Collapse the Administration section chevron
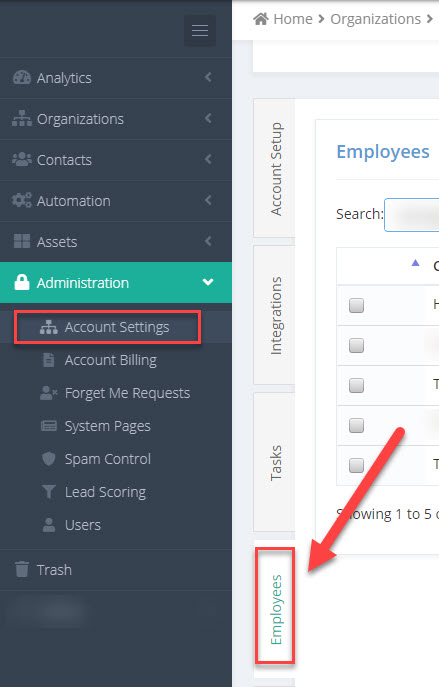 pyautogui.click(x=208, y=282)
